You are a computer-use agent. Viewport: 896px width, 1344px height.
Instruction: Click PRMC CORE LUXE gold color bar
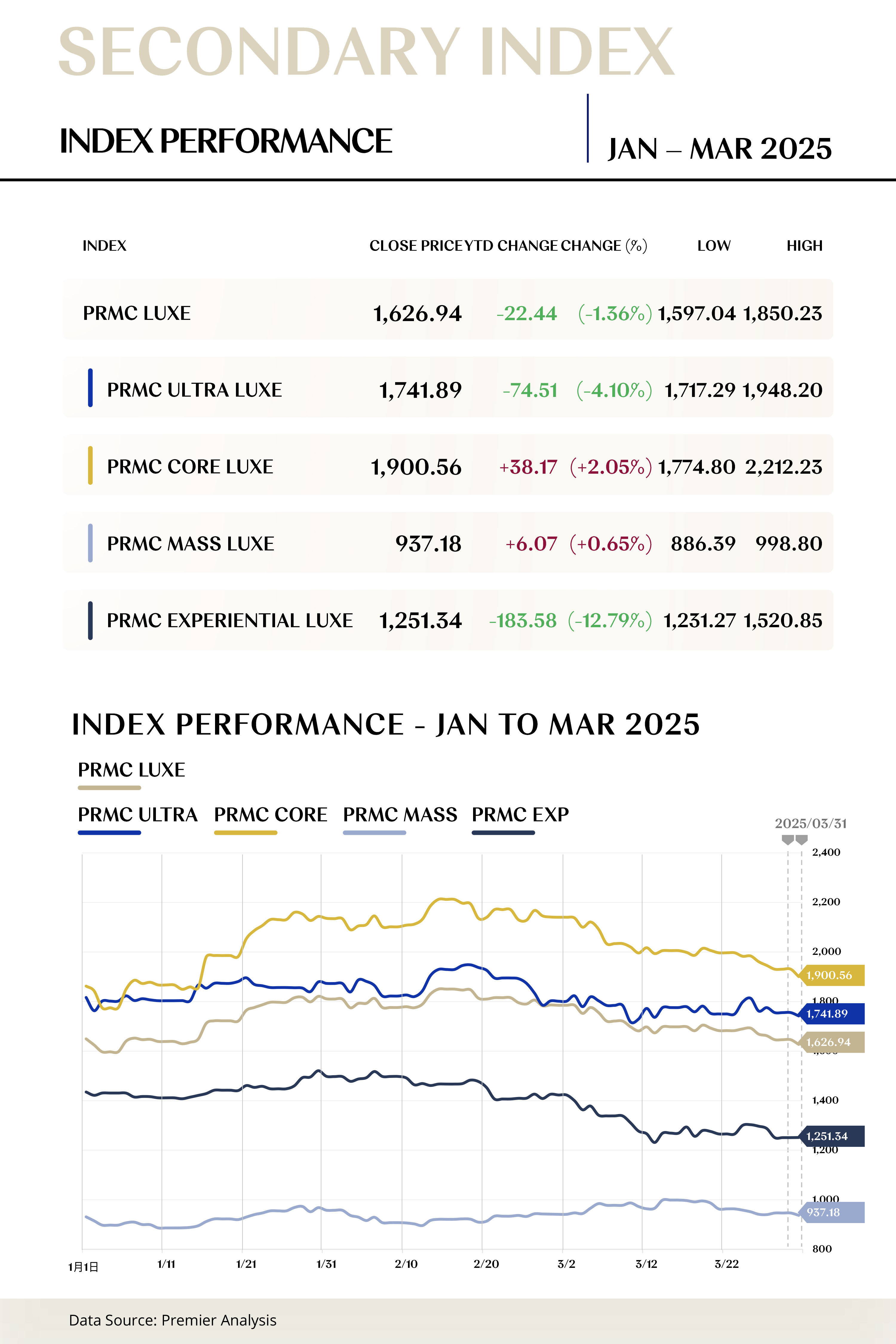coord(90,465)
